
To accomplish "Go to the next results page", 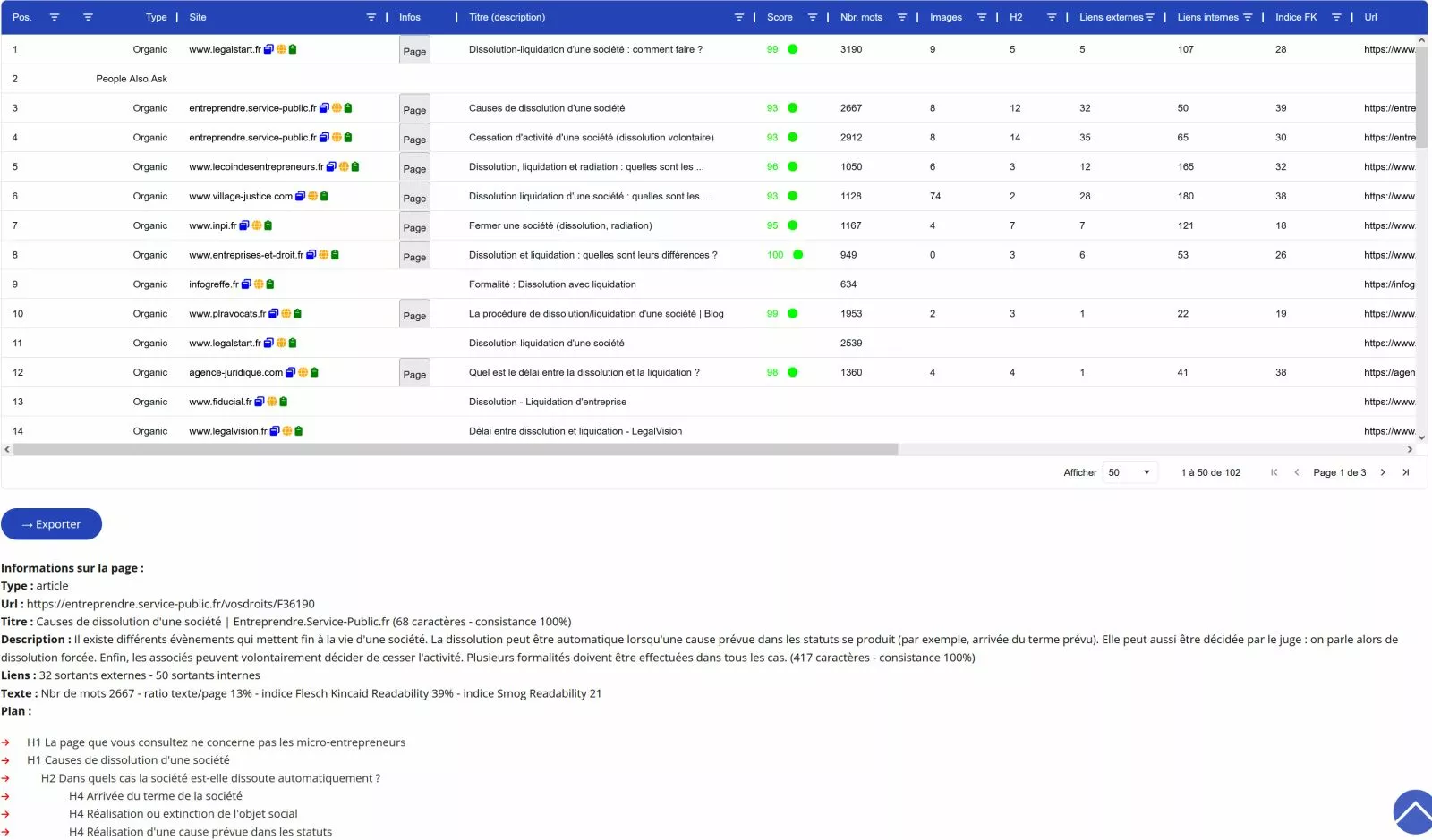I will [x=1383, y=472].
